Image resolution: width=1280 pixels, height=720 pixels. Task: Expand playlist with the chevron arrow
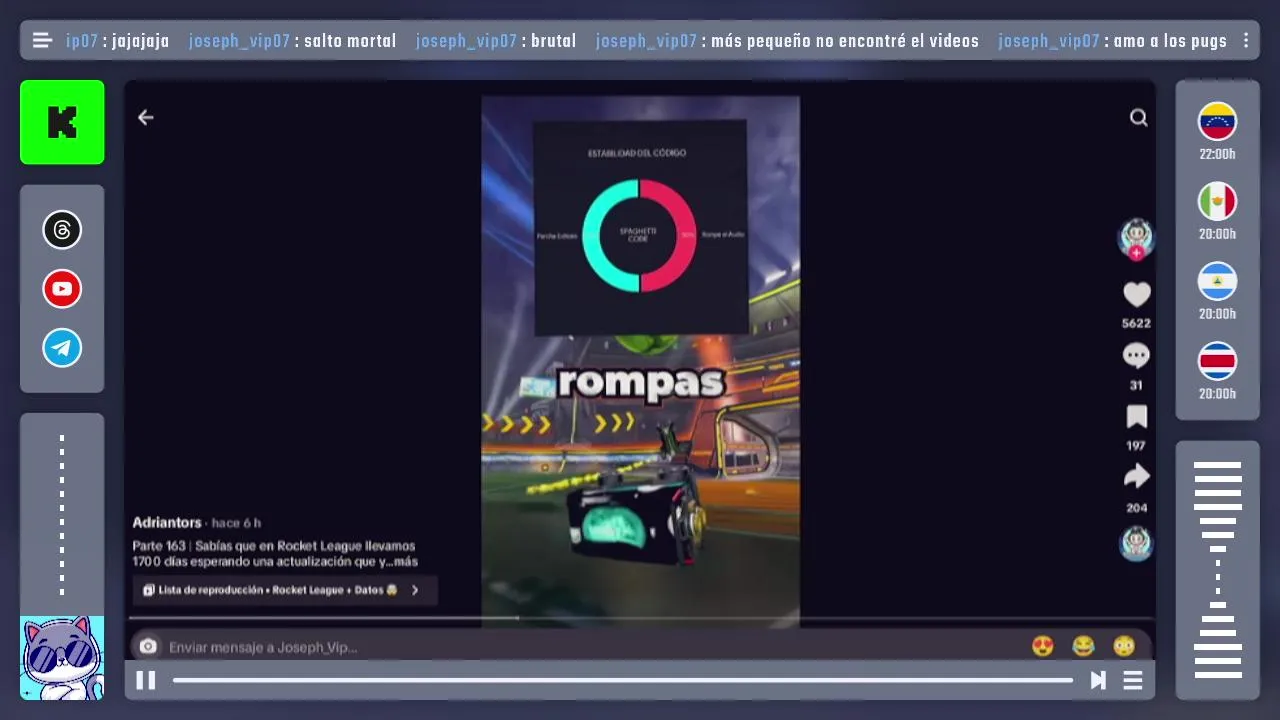415,590
